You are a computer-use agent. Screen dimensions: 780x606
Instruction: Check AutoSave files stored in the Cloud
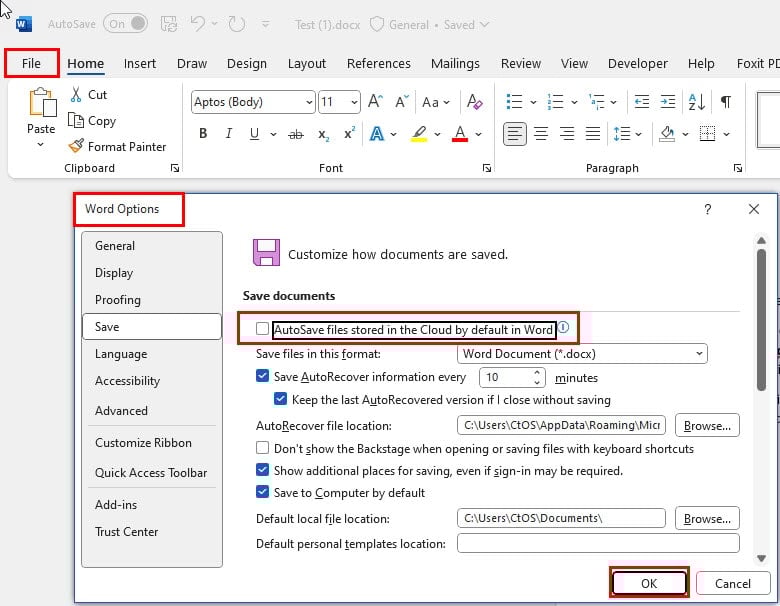262,328
